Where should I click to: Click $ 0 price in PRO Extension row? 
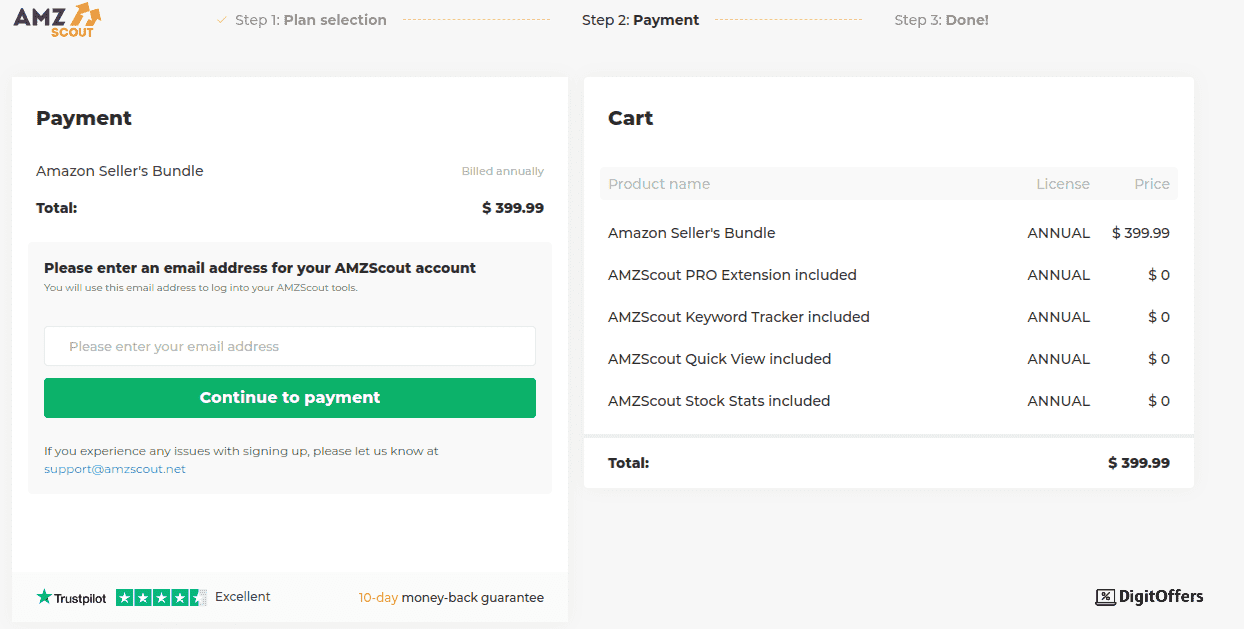coord(1159,275)
